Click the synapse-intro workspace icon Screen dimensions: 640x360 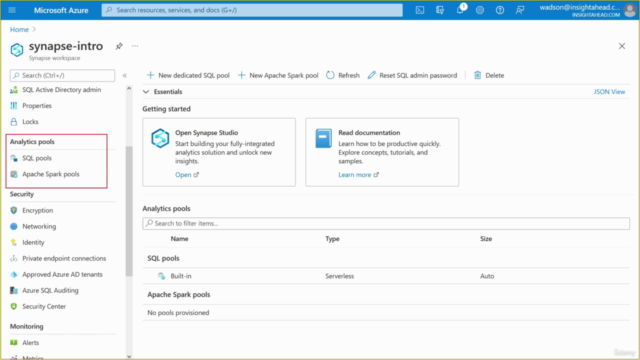[x=17, y=50]
